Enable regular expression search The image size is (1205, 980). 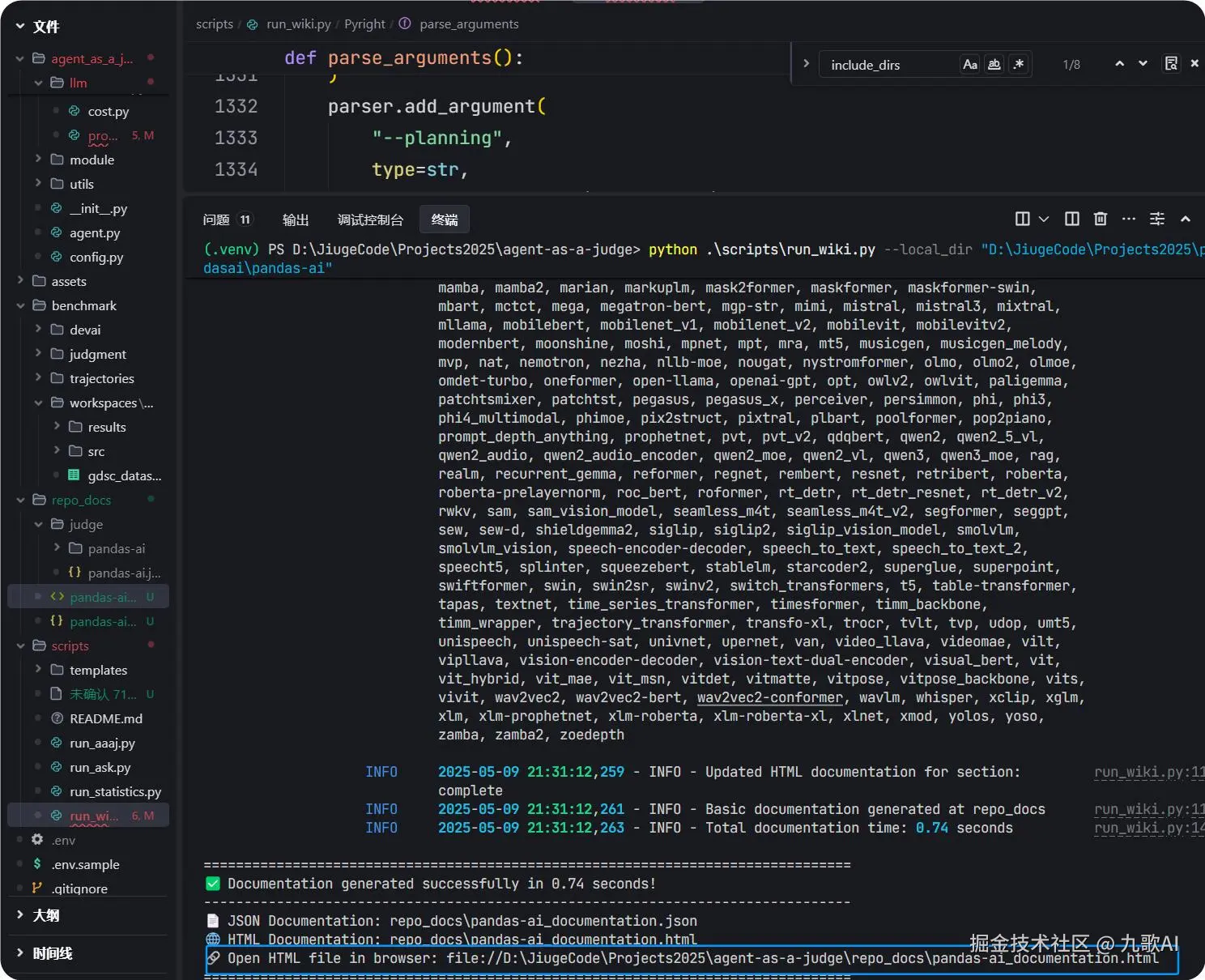1019,65
